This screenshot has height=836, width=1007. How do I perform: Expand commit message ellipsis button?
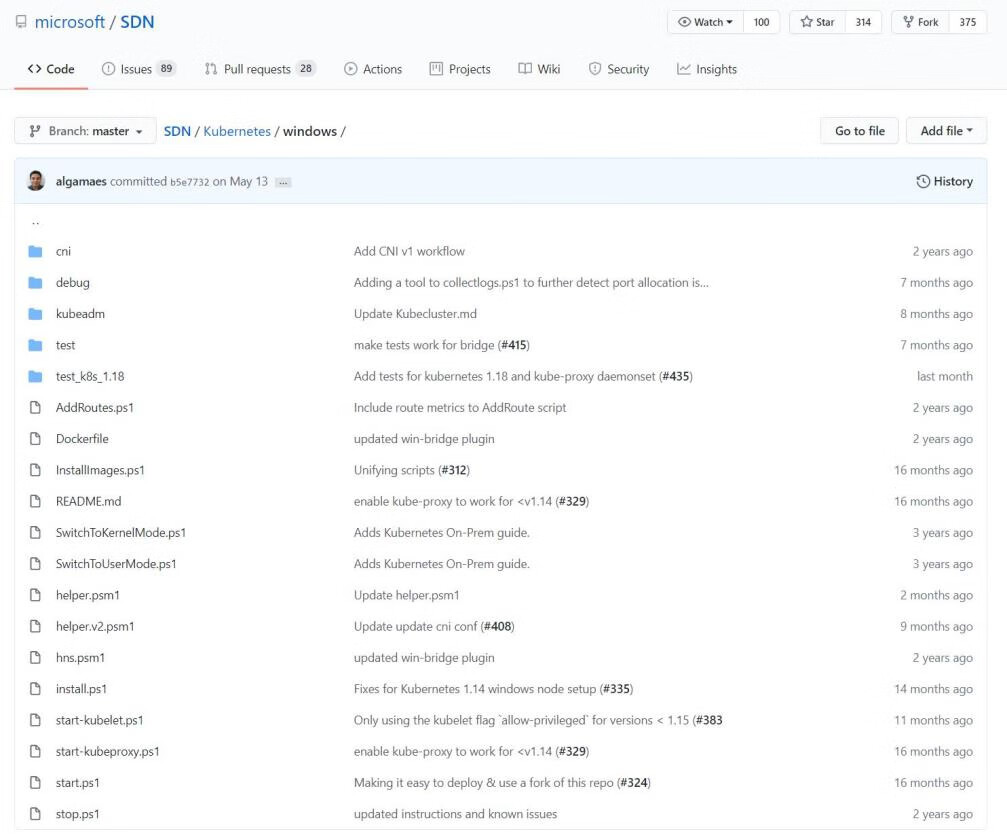pyautogui.click(x=283, y=182)
